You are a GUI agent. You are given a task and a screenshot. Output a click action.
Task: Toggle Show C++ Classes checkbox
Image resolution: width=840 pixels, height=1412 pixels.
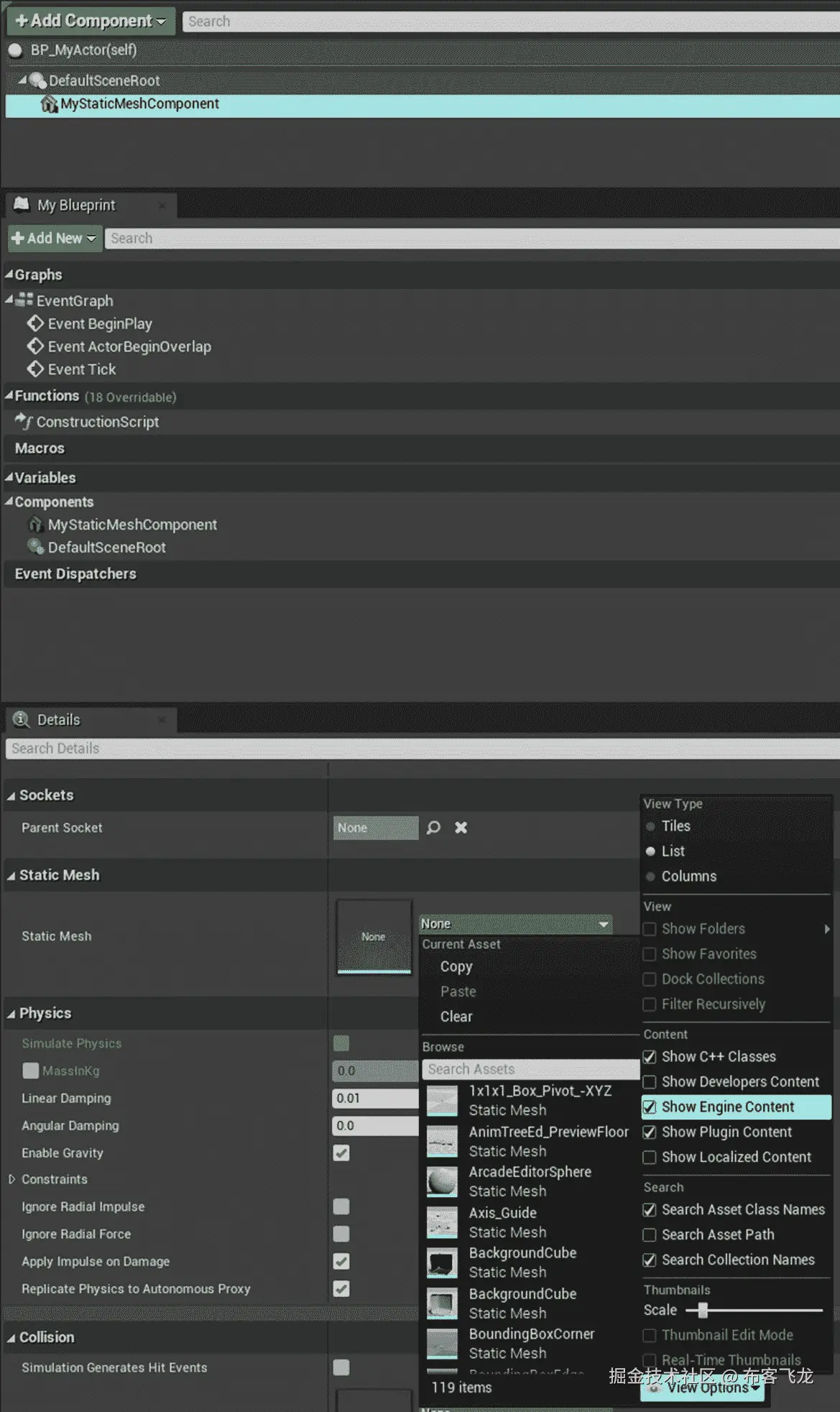point(650,1057)
